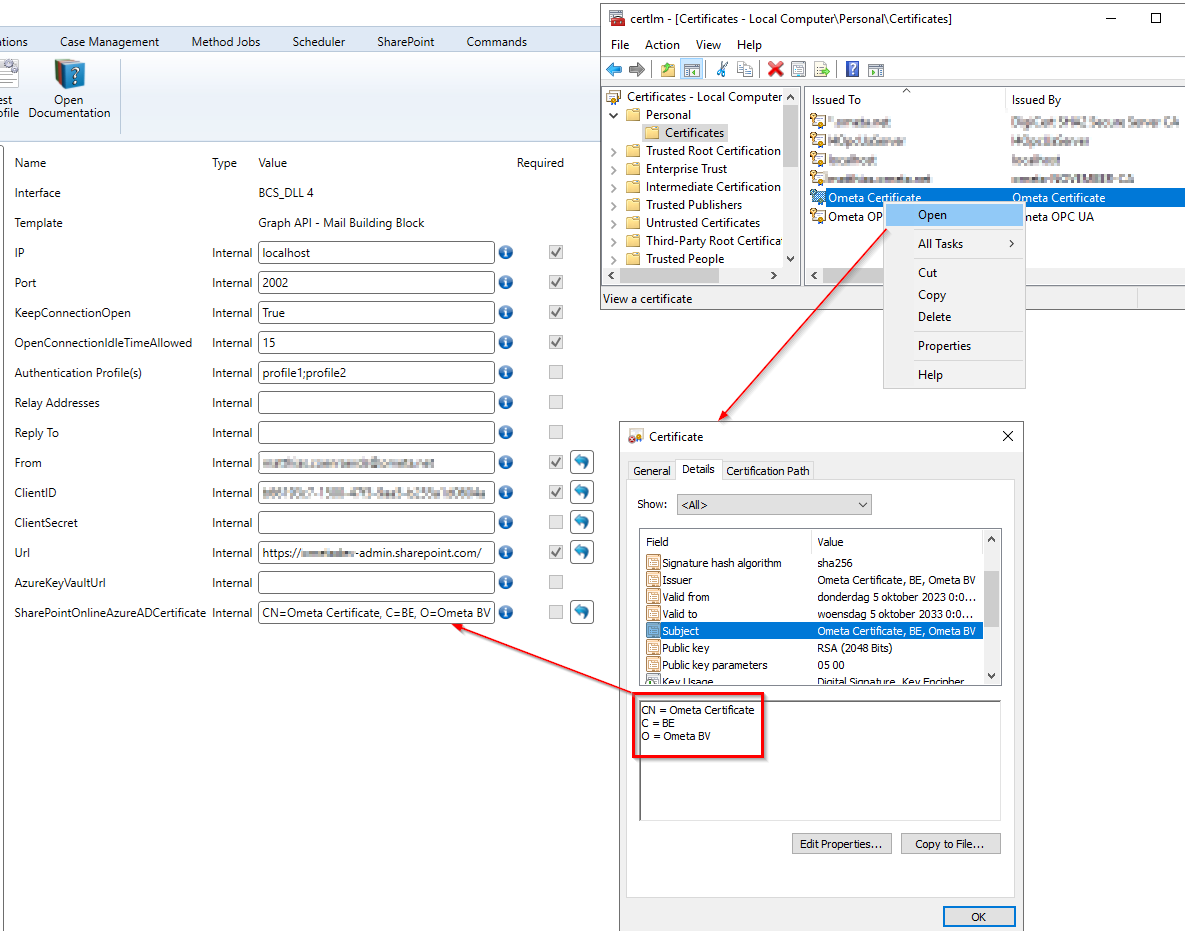Image resolution: width=1185 pixels, height=931 pixels.
Task: Toggle Required checkbox for KeepConnectionOpen
Action: [556, 312]
